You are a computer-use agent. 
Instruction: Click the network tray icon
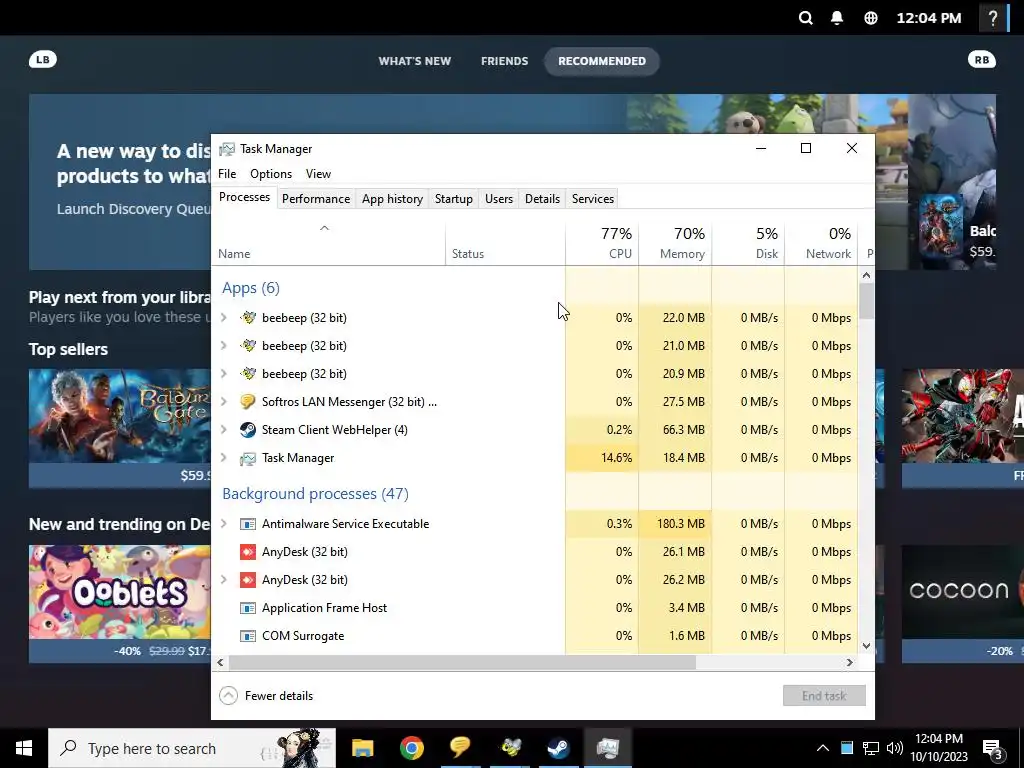[871, 748]
